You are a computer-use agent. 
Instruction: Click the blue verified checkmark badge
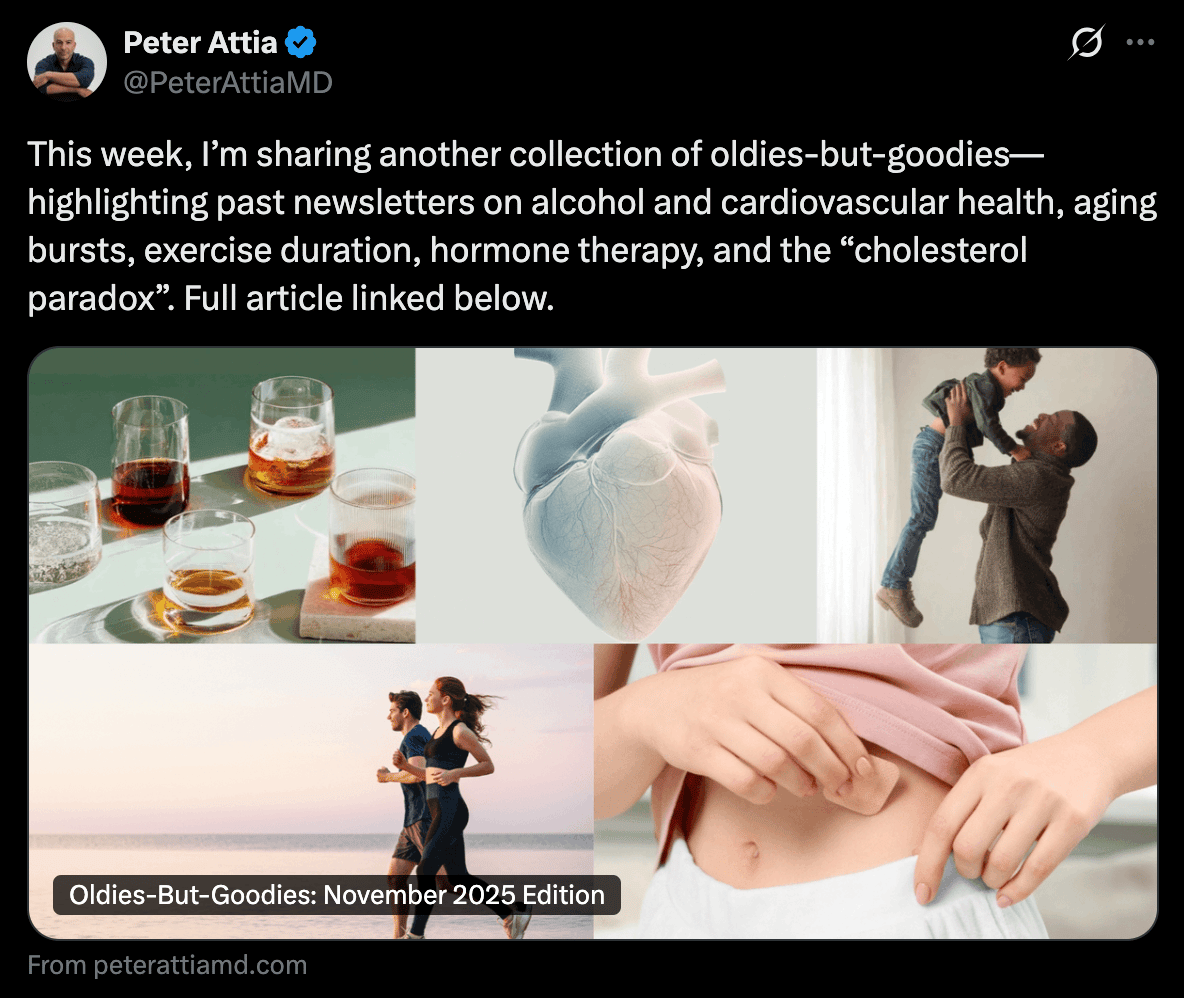301,42
